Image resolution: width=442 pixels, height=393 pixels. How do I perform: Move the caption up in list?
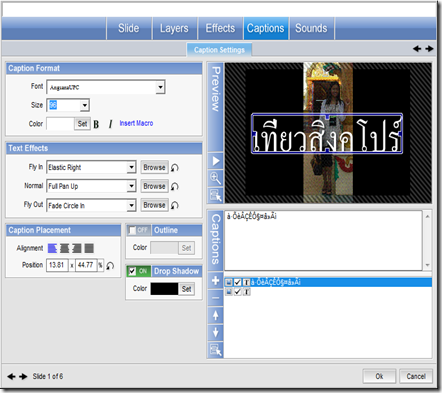click(215, 315)
